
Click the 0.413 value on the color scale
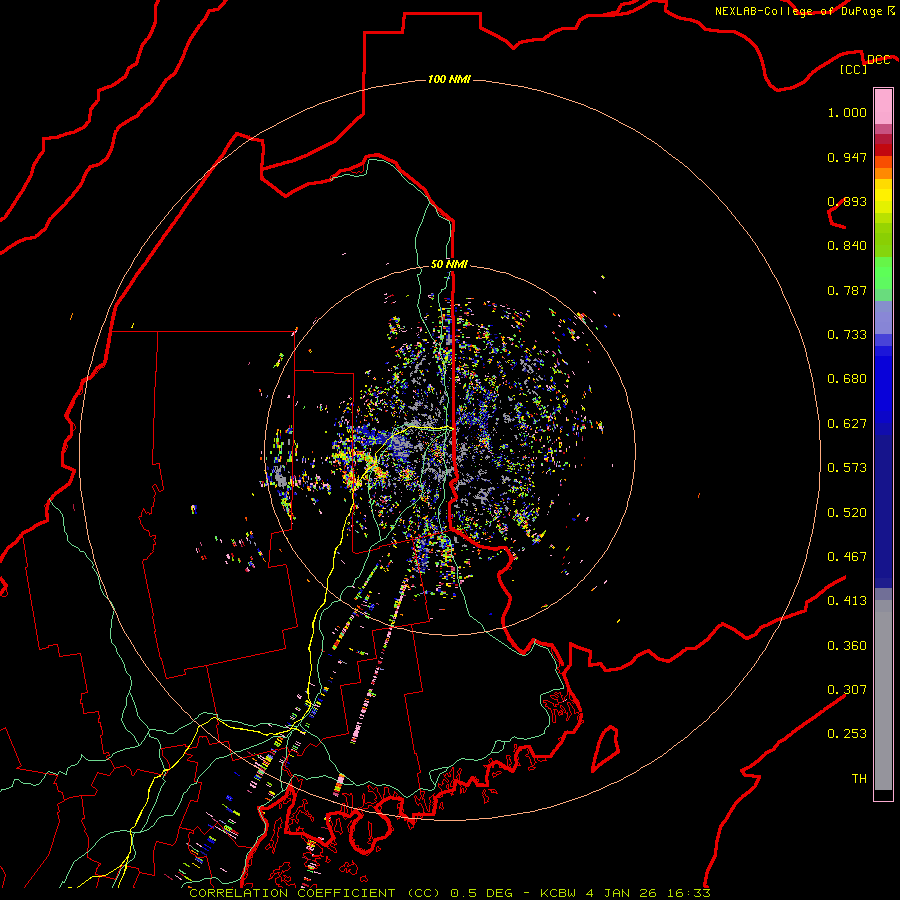847,601
